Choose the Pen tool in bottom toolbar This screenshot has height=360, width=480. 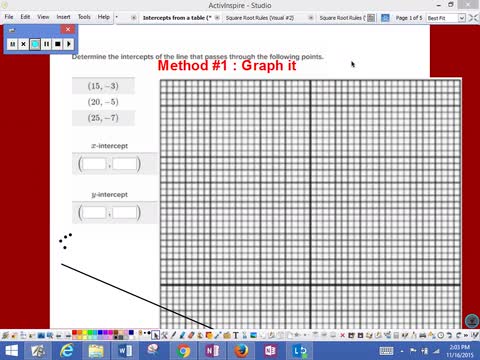(x=173, y=335)
